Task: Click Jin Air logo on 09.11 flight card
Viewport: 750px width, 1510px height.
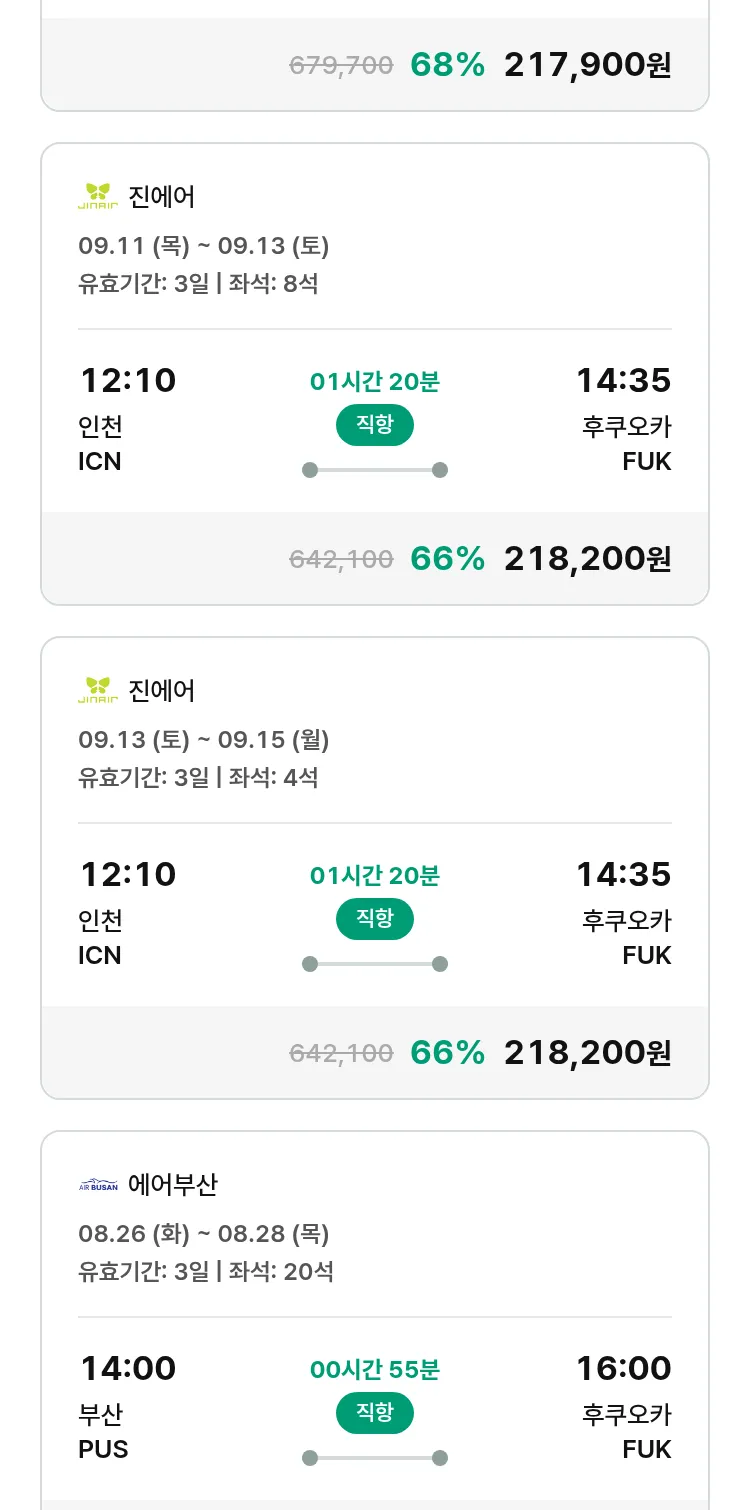Action: click(98, 197)
